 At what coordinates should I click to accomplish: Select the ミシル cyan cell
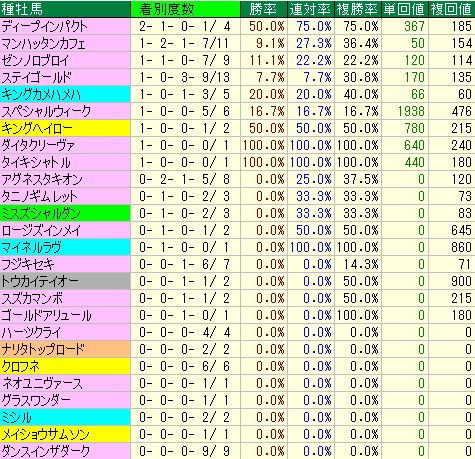[65, 417]
